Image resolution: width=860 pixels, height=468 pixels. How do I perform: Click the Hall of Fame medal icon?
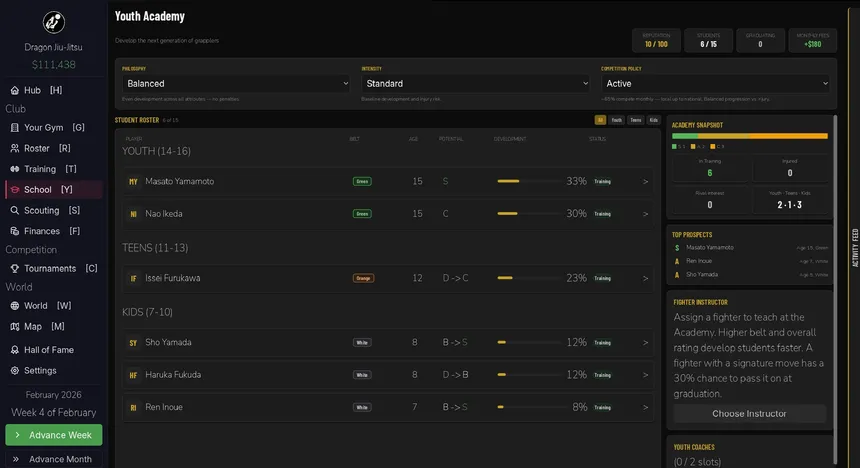(15, 350)
